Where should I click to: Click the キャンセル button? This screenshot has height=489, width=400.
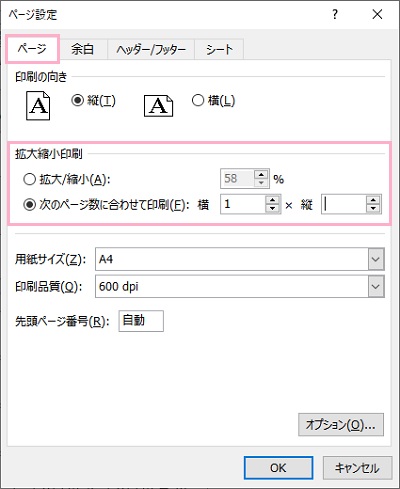tap(357, 468)
